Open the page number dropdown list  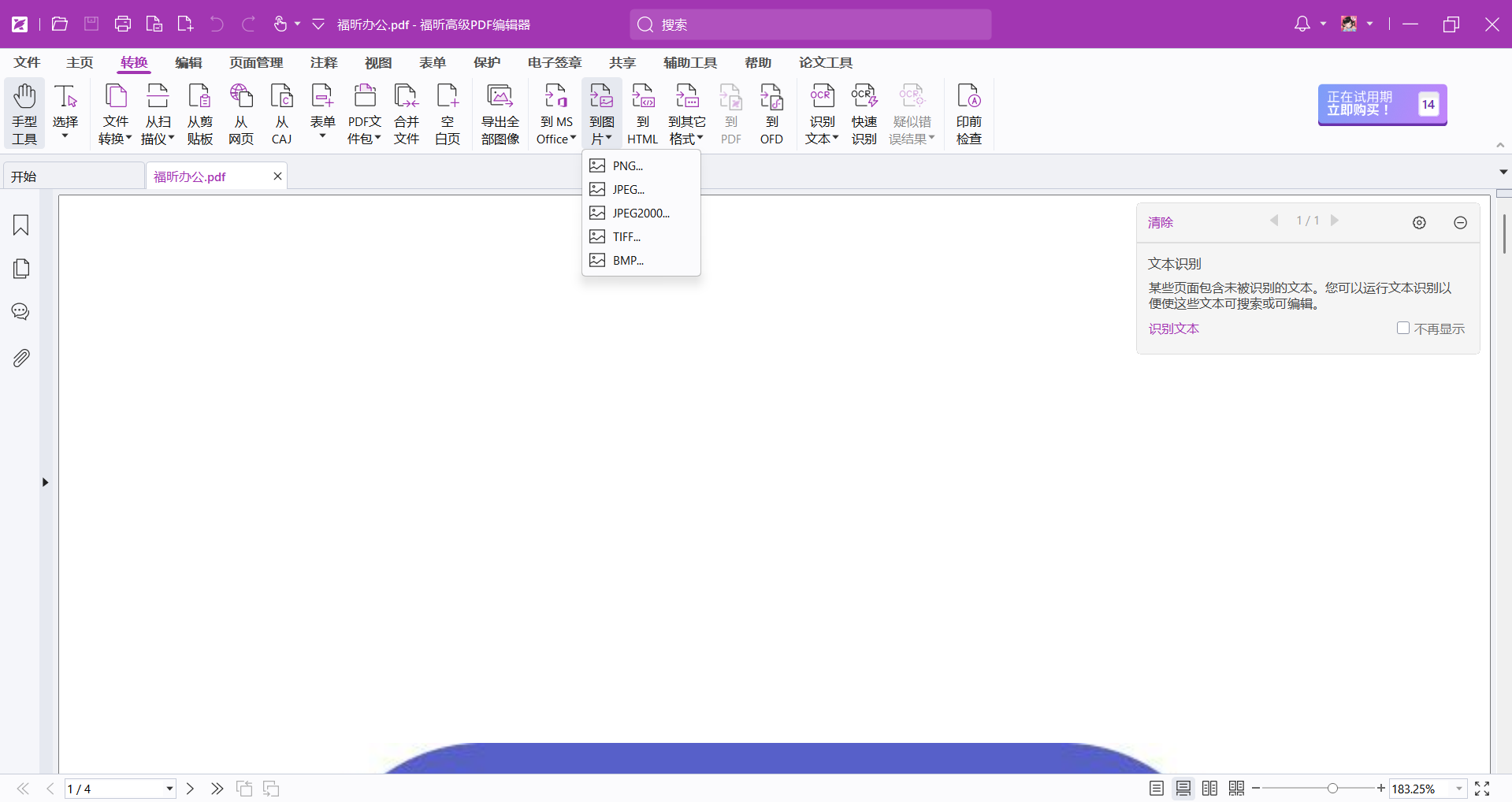tap(169, 789)
